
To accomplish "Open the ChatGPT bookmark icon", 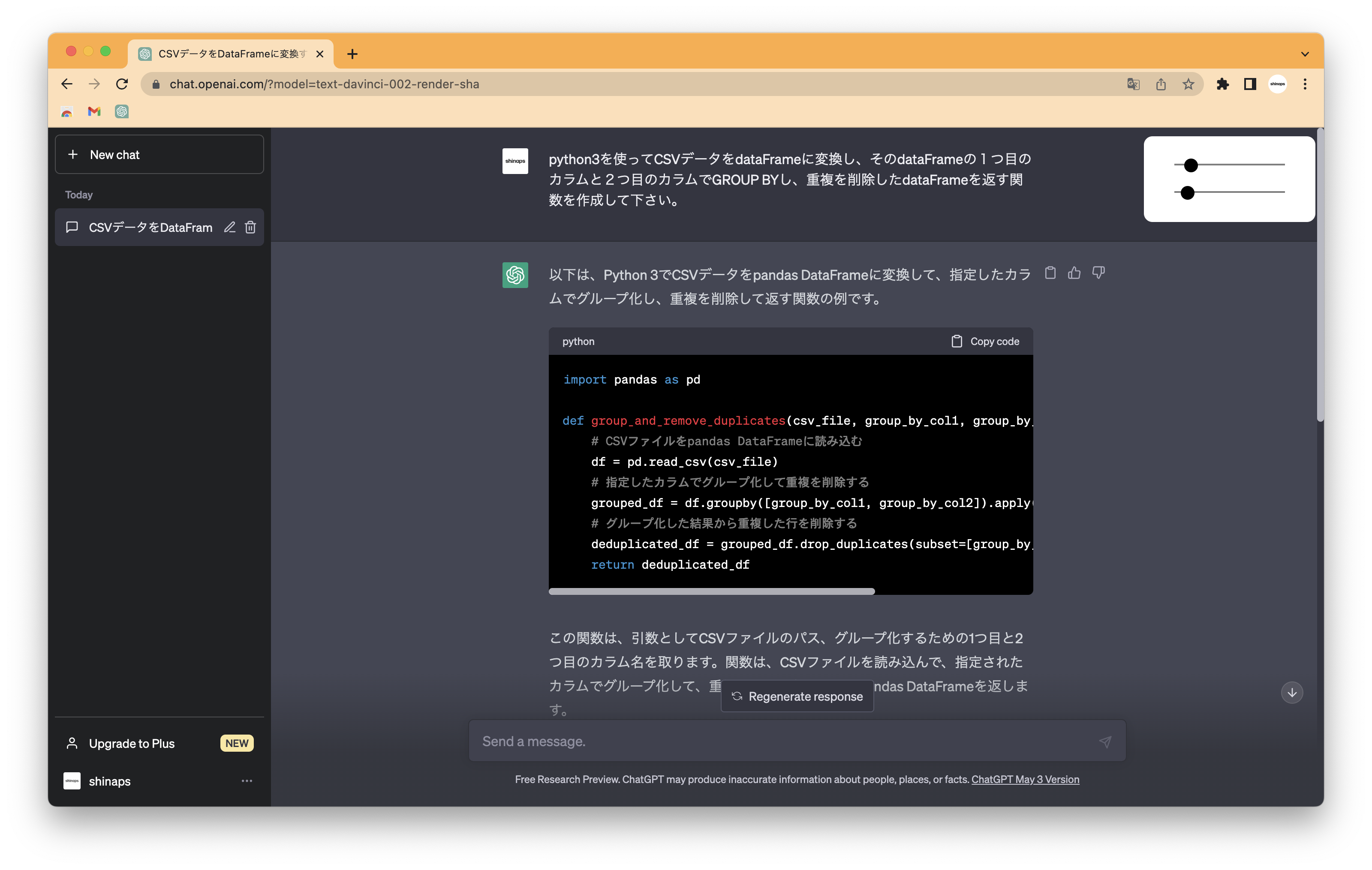I will pyautogui.click(x=121, y=111).
